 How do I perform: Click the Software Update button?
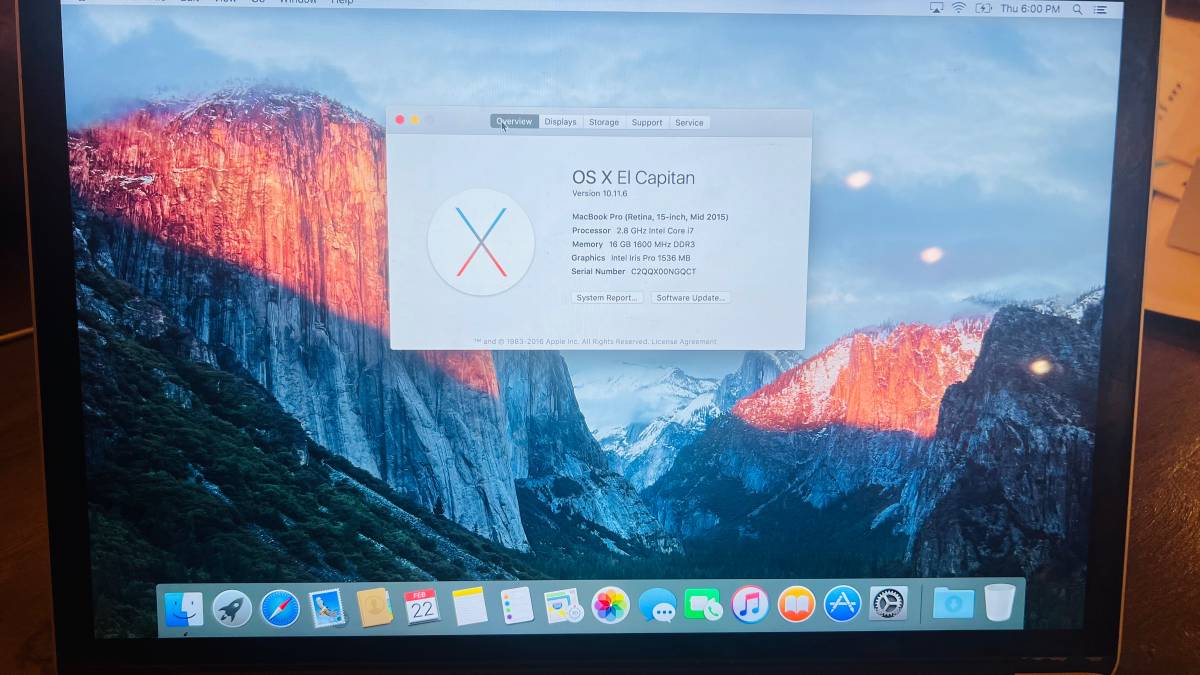click(x=691, y=298)
